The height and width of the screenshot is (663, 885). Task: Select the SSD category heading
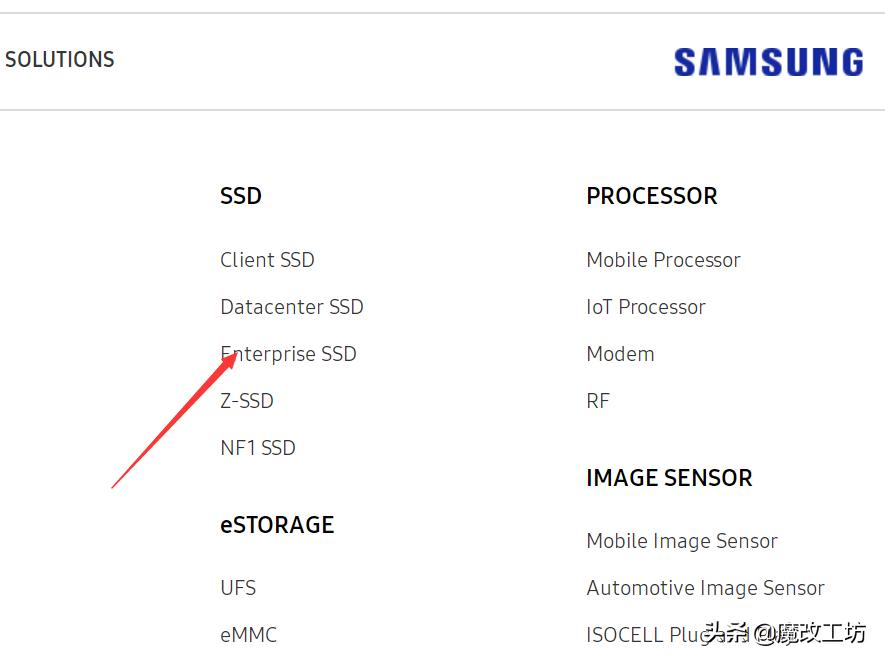[240, 196]
